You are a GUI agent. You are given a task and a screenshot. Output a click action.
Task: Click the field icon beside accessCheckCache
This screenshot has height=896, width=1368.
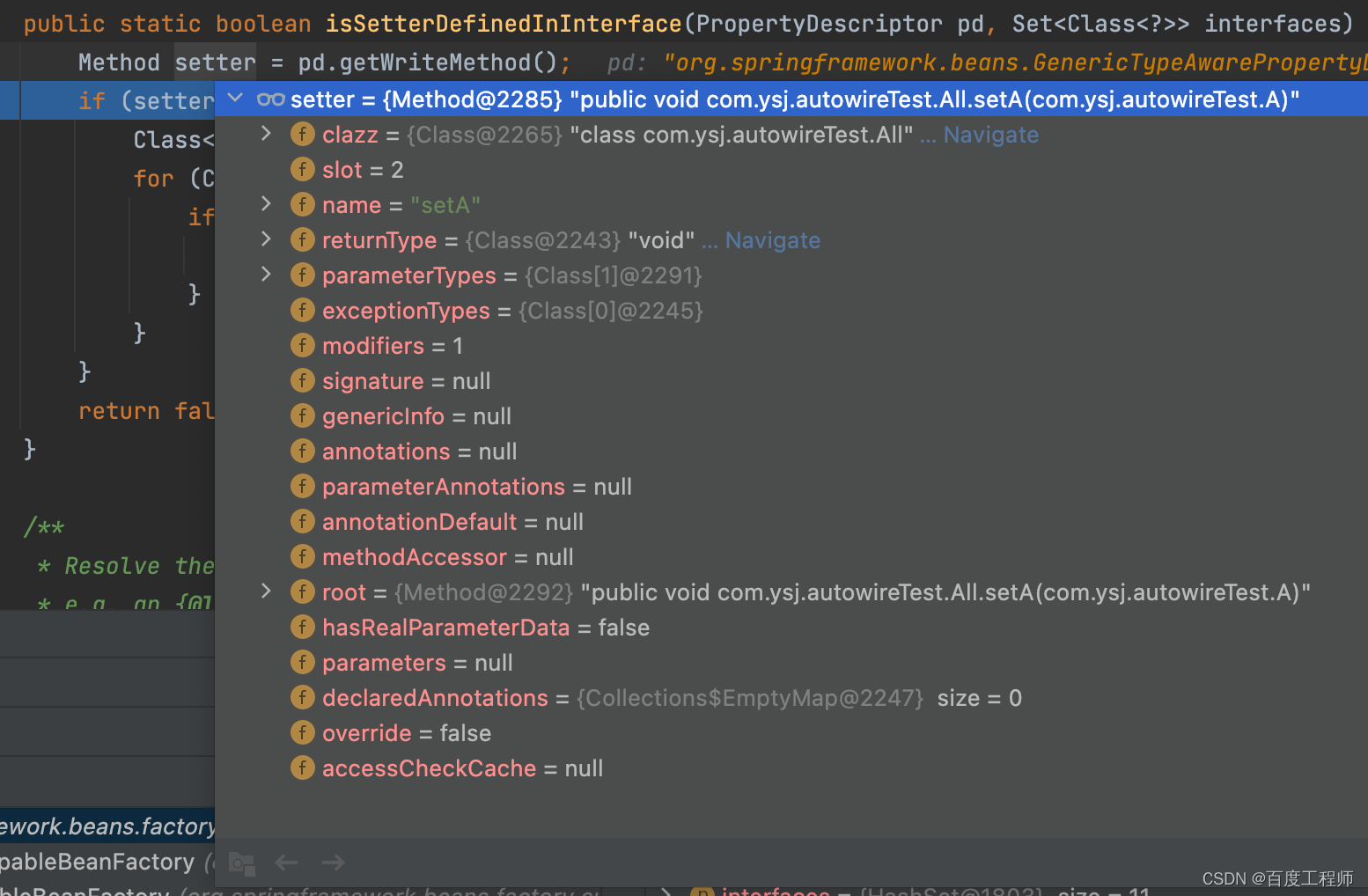coord(303,768)
